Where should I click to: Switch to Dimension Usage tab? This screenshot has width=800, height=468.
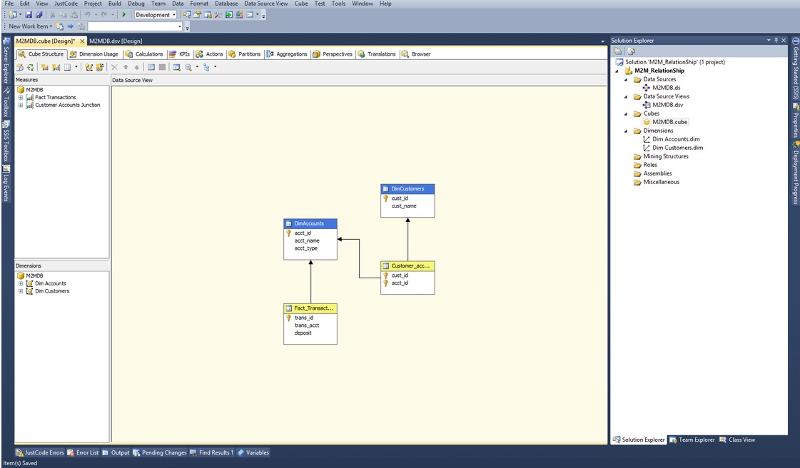[94, 54]
